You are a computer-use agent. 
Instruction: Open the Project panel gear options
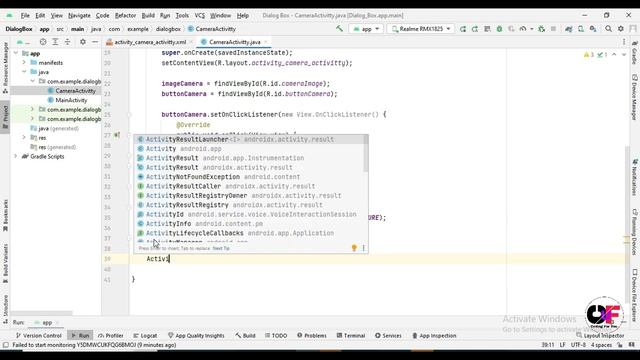[x=82, y=42]
